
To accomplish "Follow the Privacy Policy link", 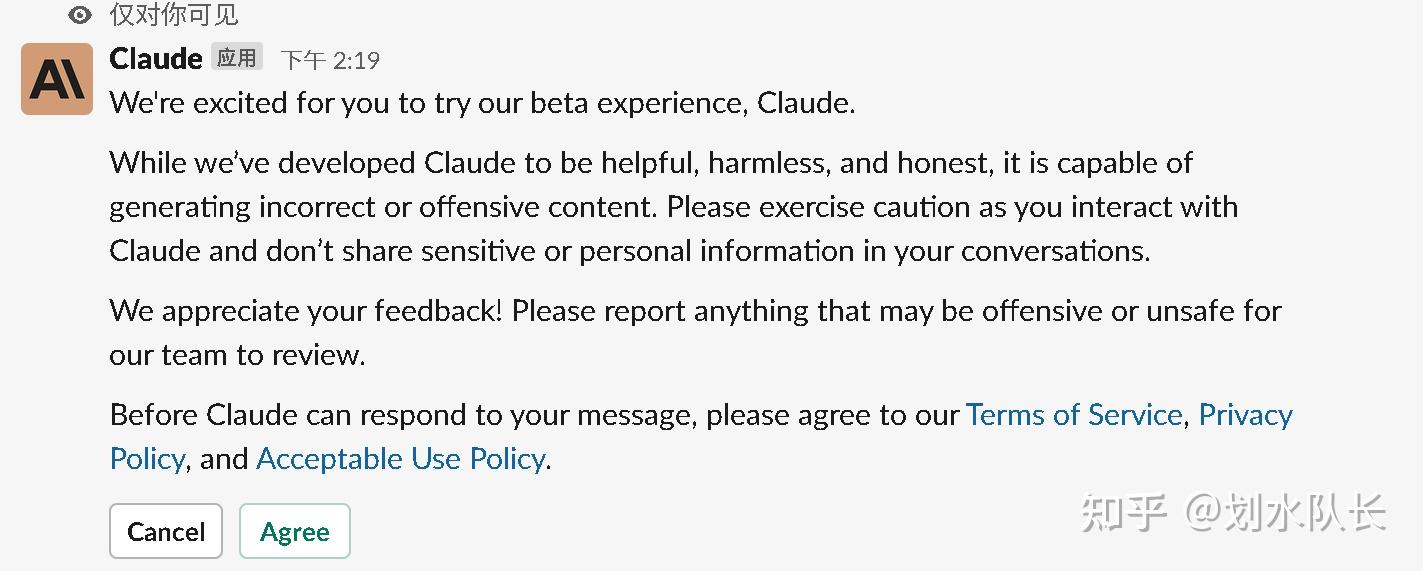I will [1245, 415].
